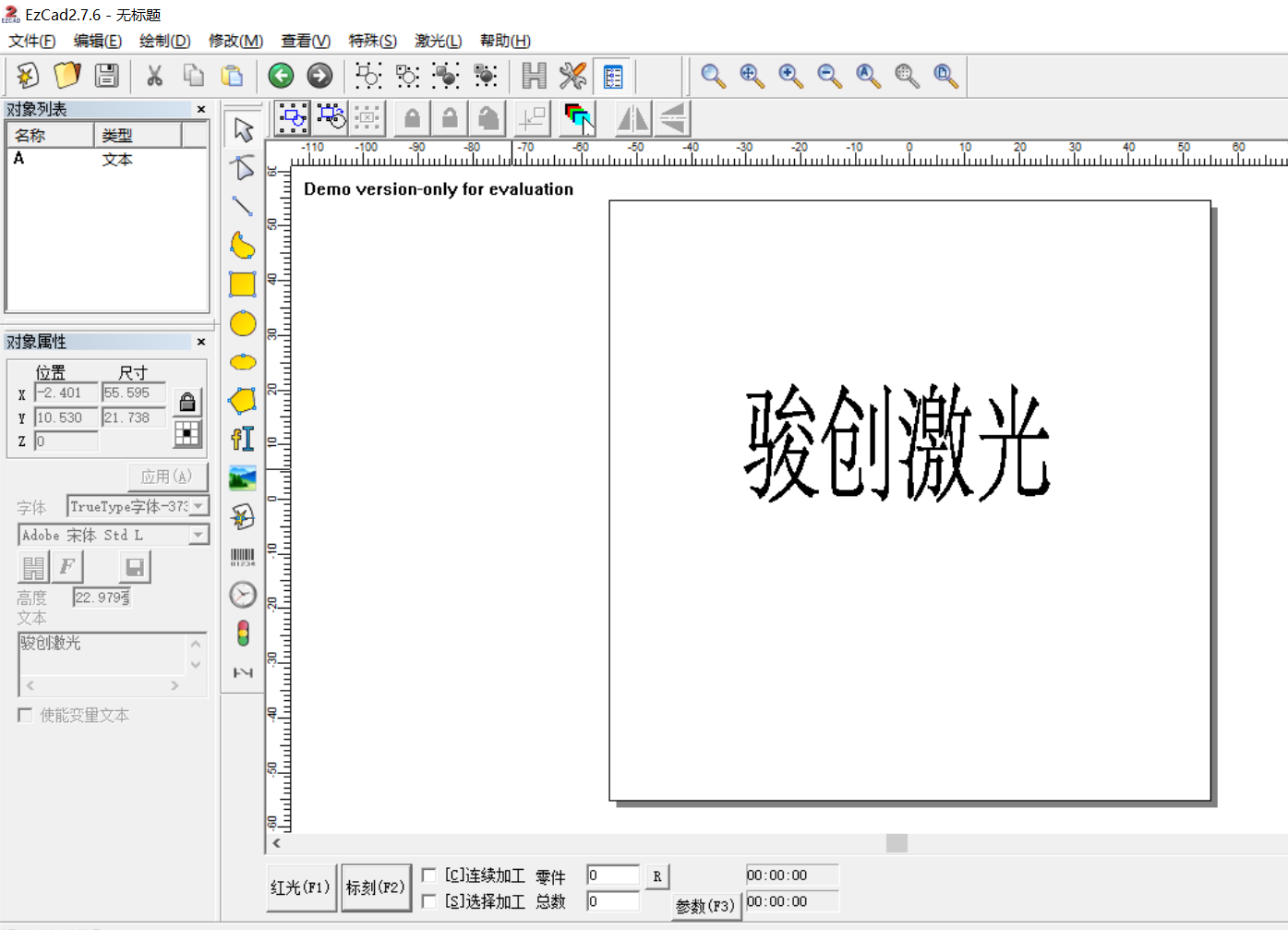Click the plain magnifier zoom window icon
The image size is (1288, 930).
(713, 75)
